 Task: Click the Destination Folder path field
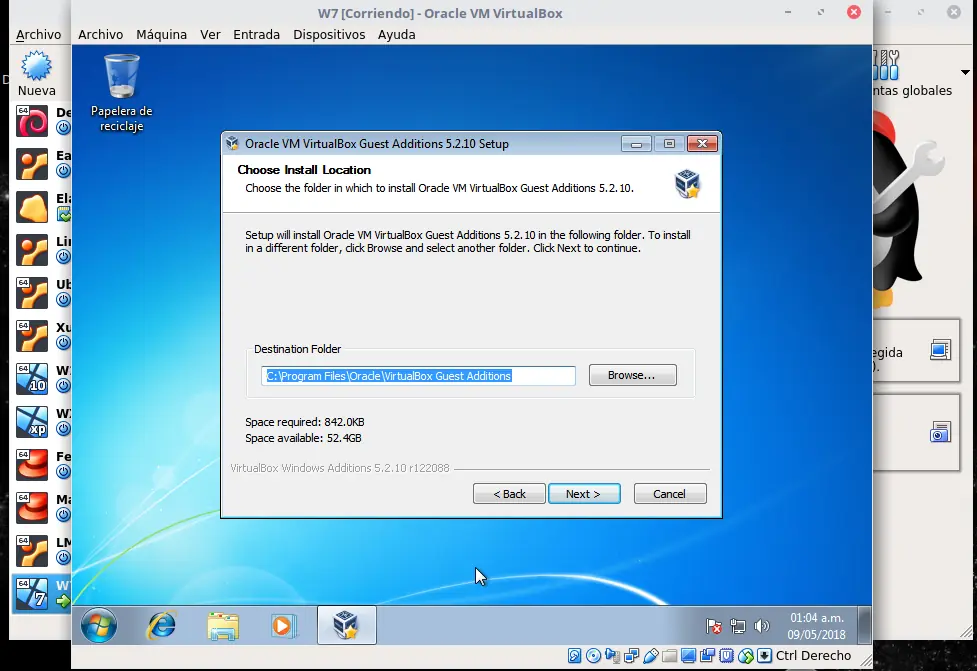418,376
